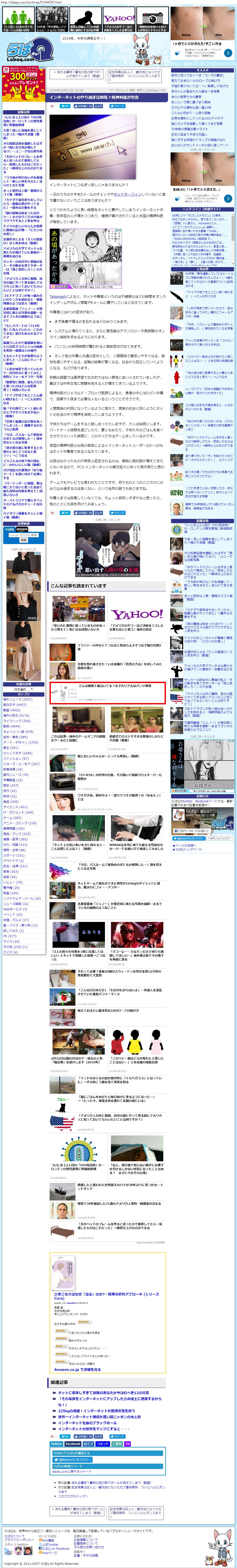Click the Google+ button below article title
This screenshot has width=237, height=1568.
pyautogui.click(x=53, y=106)
